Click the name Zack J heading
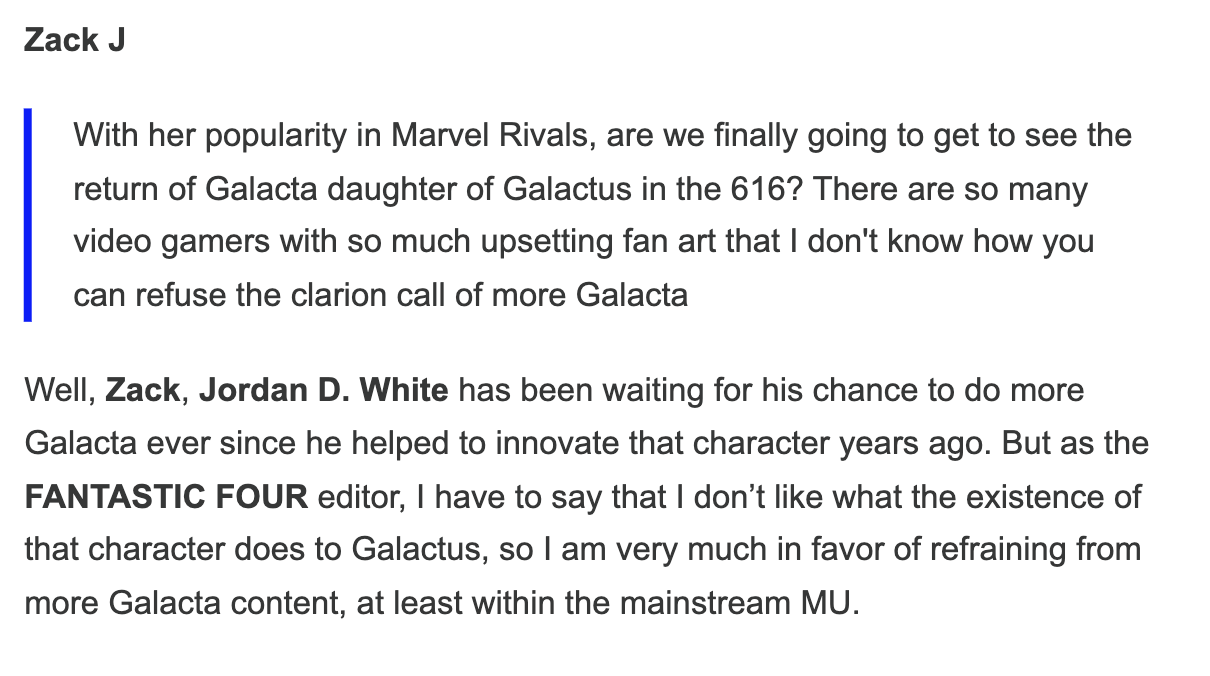1210x676 pixels. coord(75,41)
